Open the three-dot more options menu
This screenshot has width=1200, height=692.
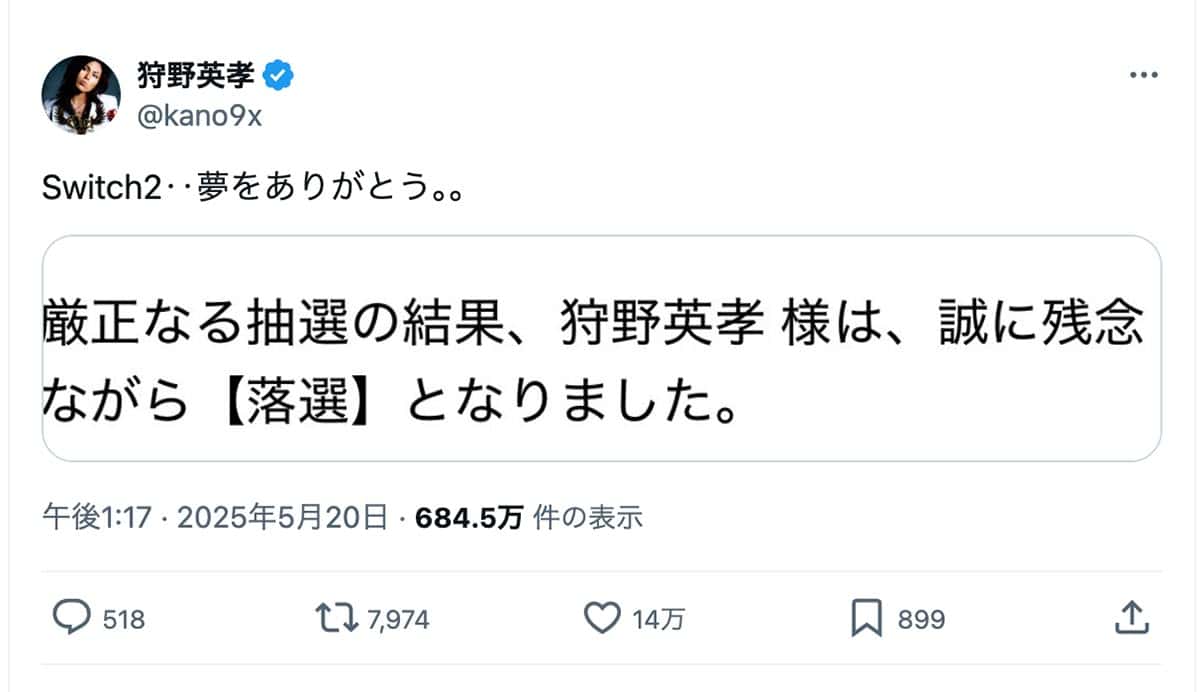click(x=1143, y=76)
